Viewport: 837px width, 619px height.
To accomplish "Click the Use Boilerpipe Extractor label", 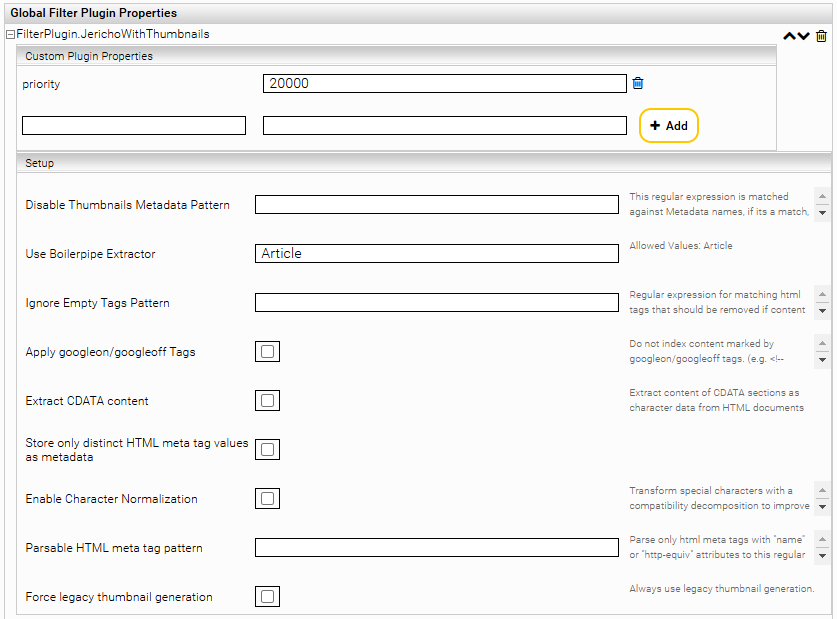I will click(90, 254).
